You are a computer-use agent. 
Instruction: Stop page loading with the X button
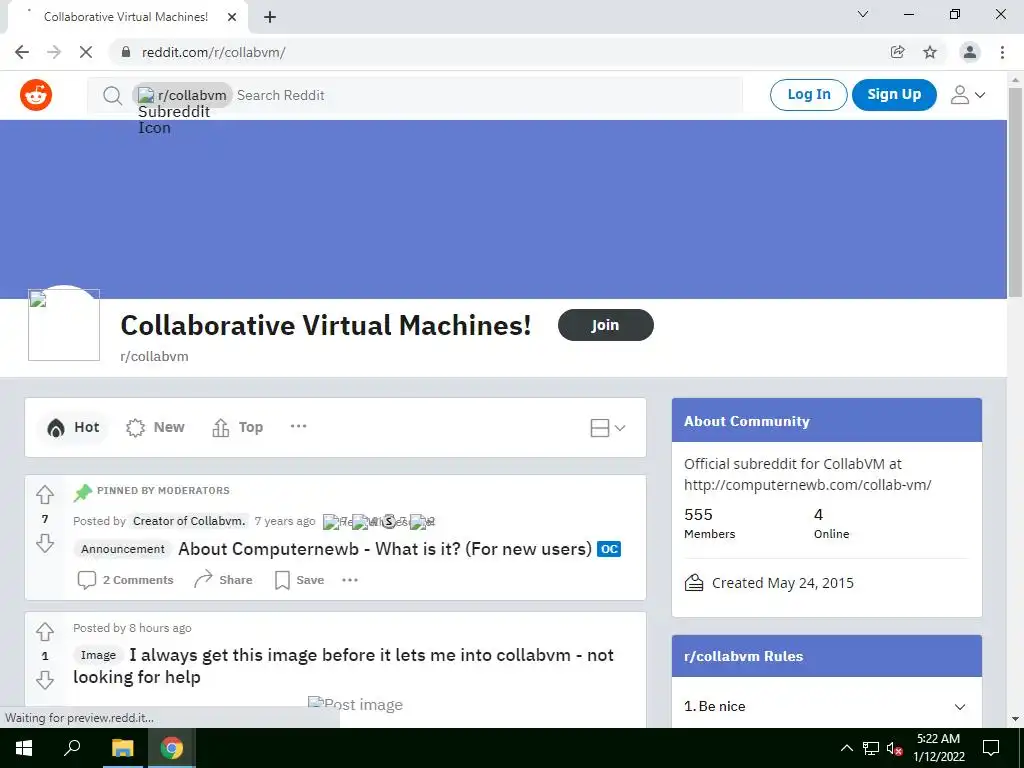[86, 52]
